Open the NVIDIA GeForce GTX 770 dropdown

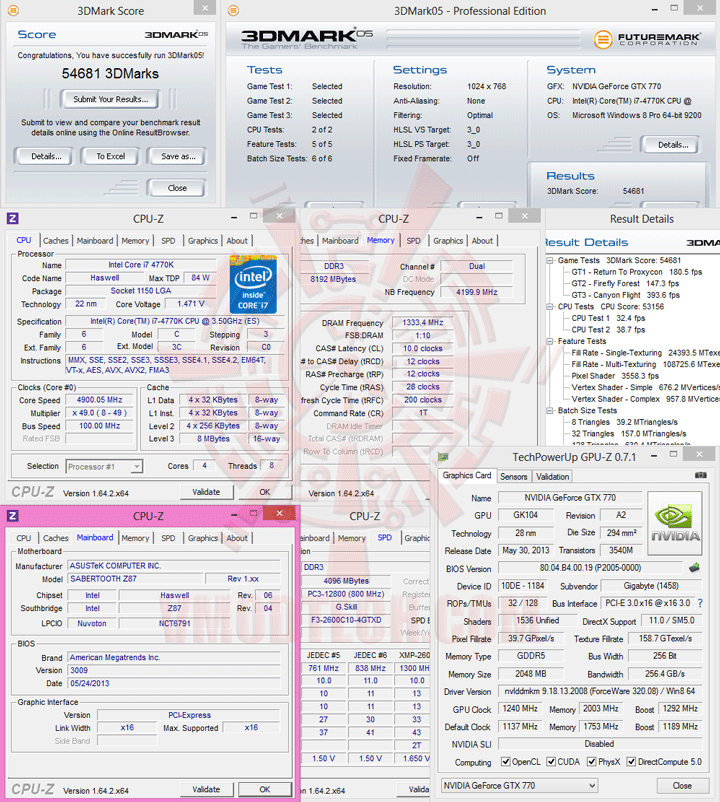[520, 785]
